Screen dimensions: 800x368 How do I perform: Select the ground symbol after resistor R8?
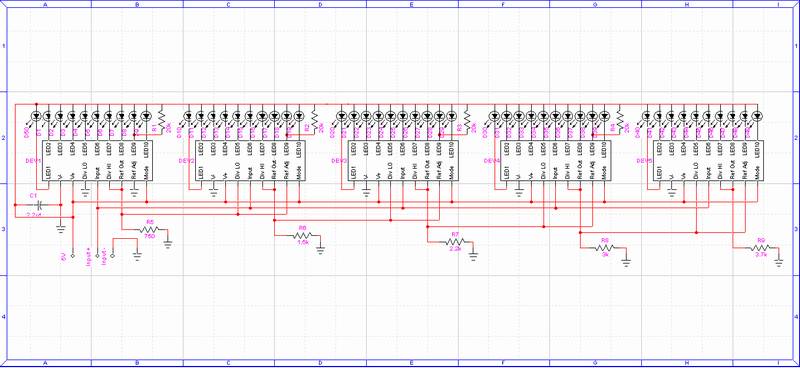(x=626, y=261)
